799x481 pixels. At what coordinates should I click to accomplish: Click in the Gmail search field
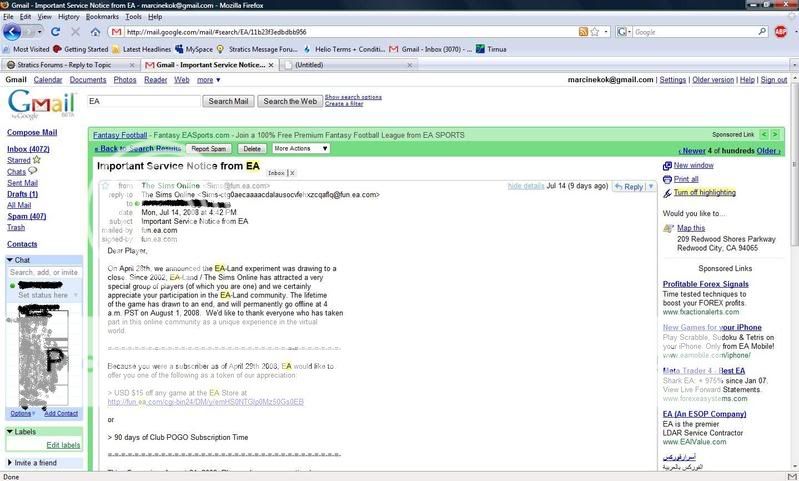click(x=144, y=101)
